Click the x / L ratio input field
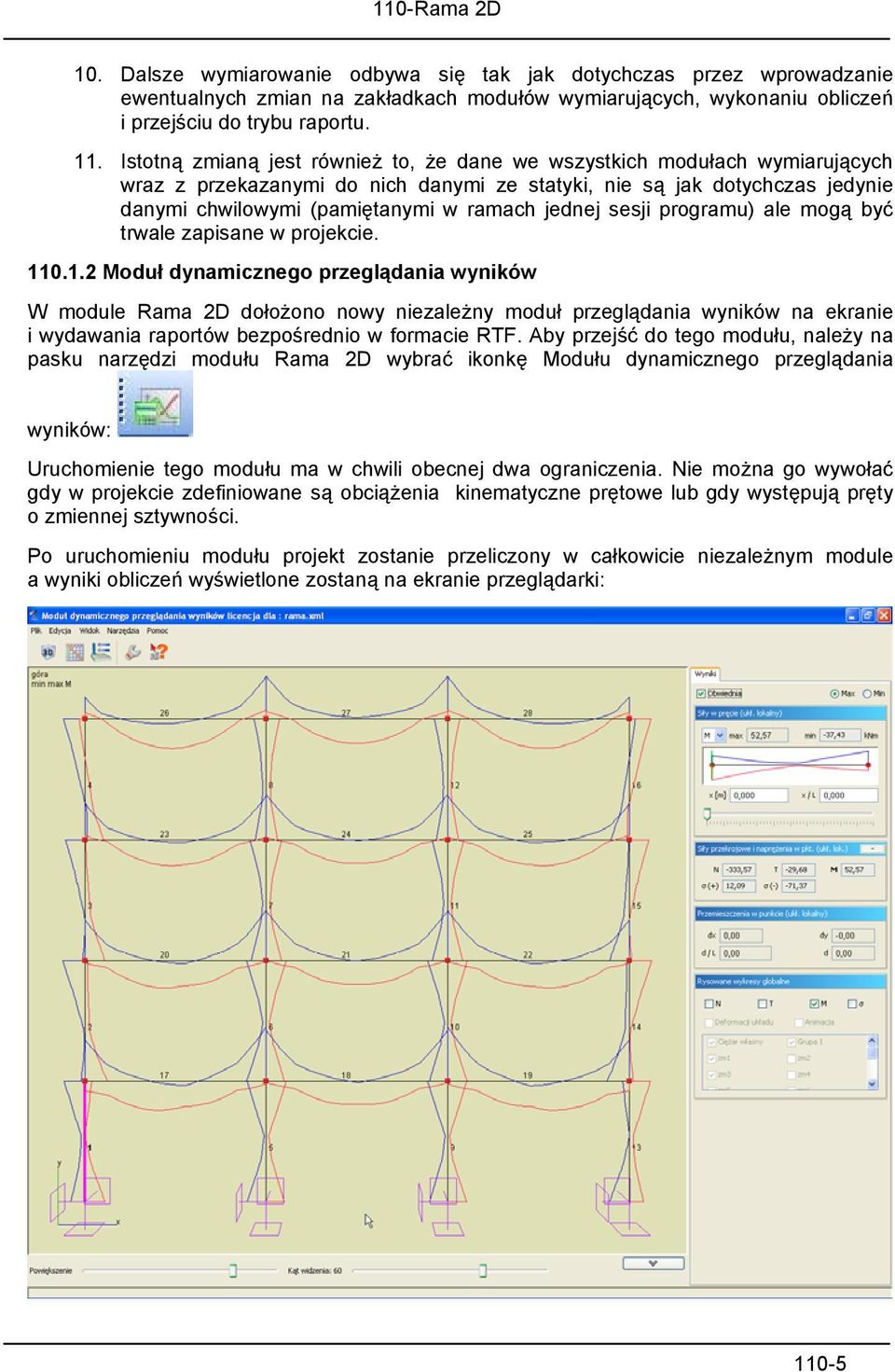 click(848, 795)
